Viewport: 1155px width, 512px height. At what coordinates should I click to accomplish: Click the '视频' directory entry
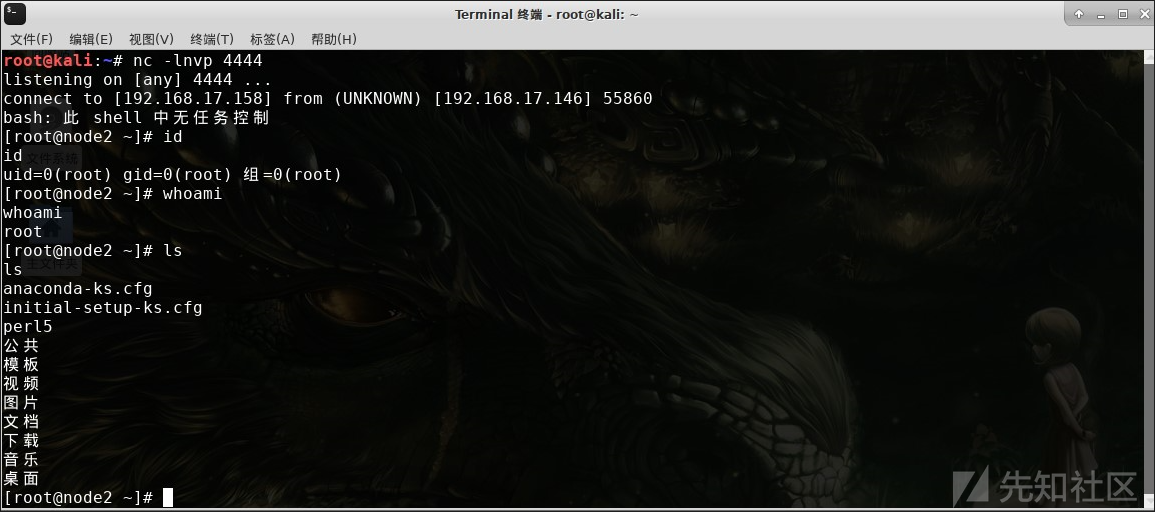point(21,384)
